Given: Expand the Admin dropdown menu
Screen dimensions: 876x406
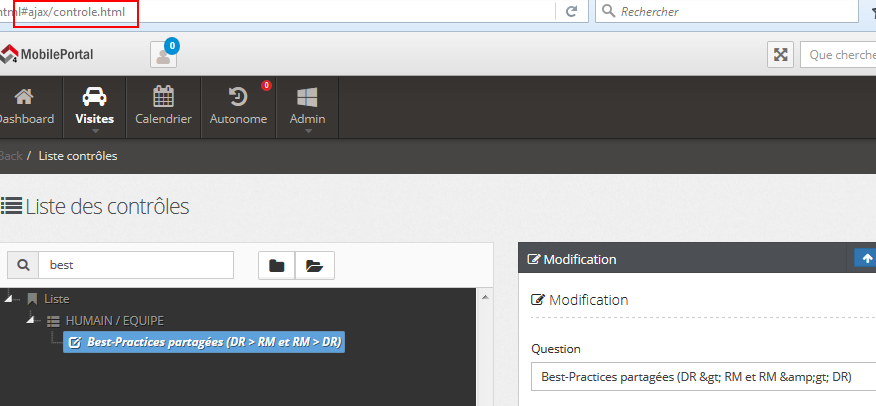Looking at the screenshot, I should pos(307,107).
